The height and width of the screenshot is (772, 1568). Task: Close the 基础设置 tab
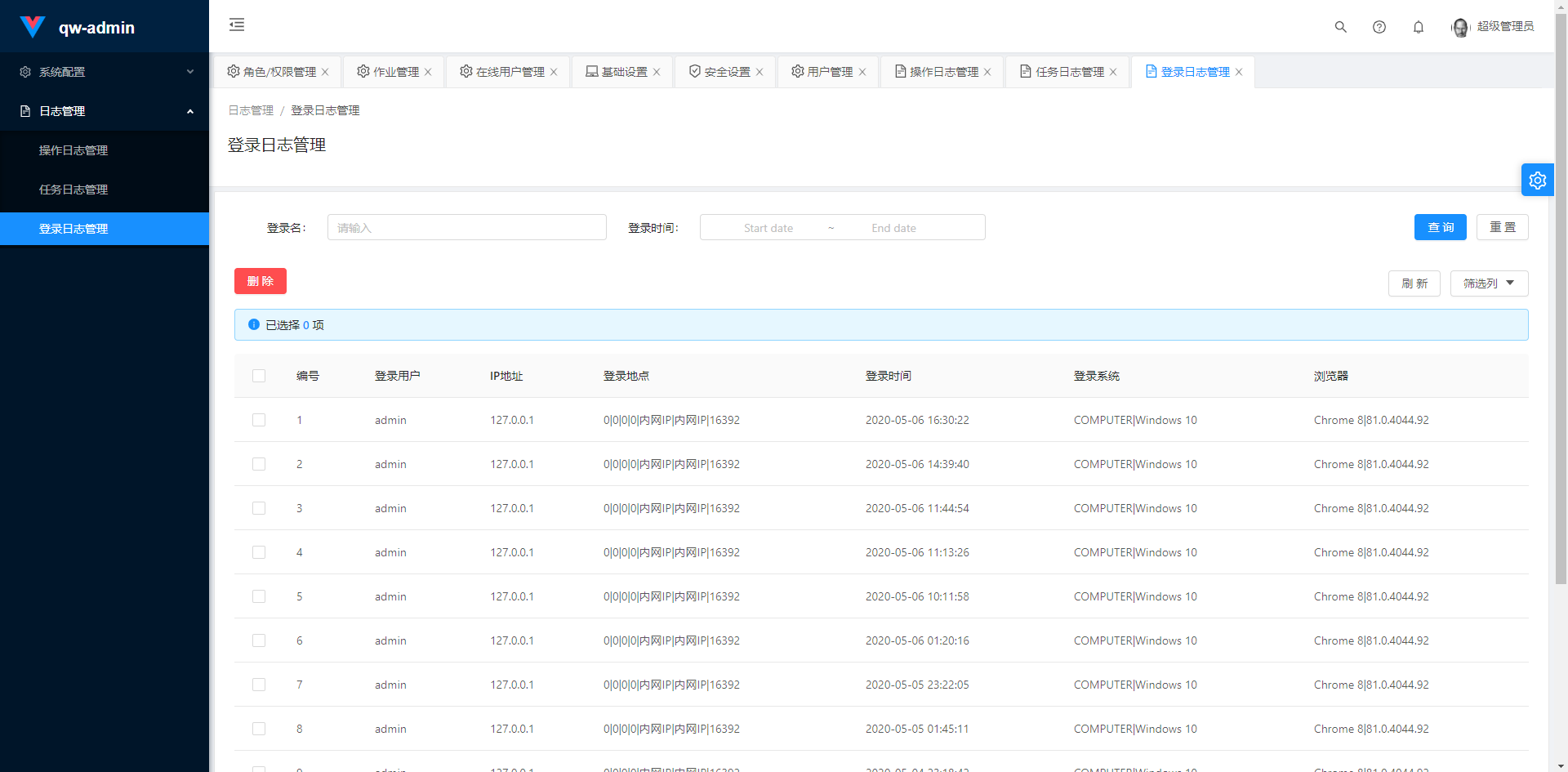(x=657, y=72)
